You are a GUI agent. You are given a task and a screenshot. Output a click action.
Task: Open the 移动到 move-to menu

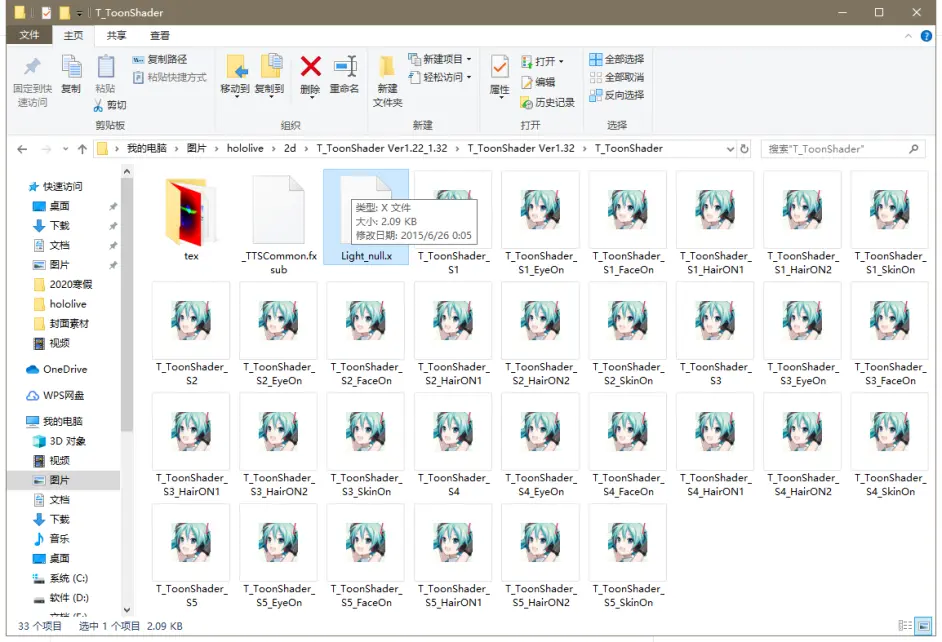coord(235,75)
